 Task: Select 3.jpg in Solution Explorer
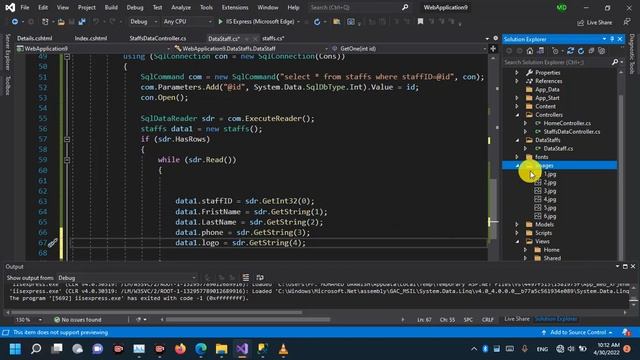pos(549,191)
